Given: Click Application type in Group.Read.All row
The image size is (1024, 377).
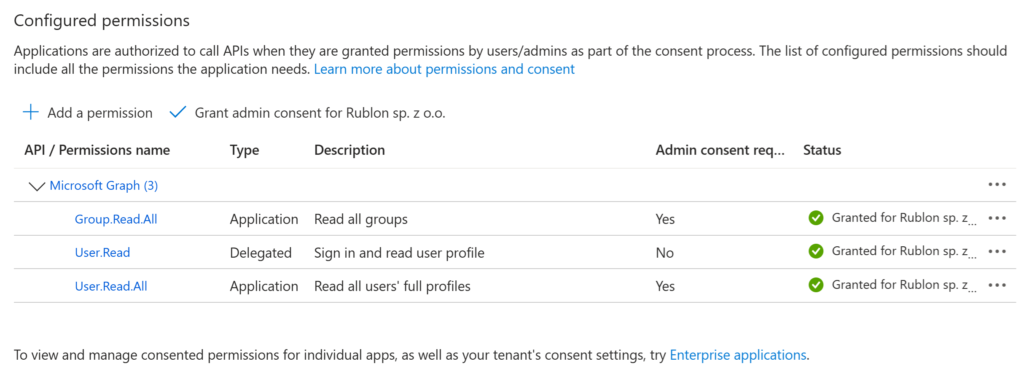Looking at the screenshot, I should pyautogui.click(x=264, y=220).
